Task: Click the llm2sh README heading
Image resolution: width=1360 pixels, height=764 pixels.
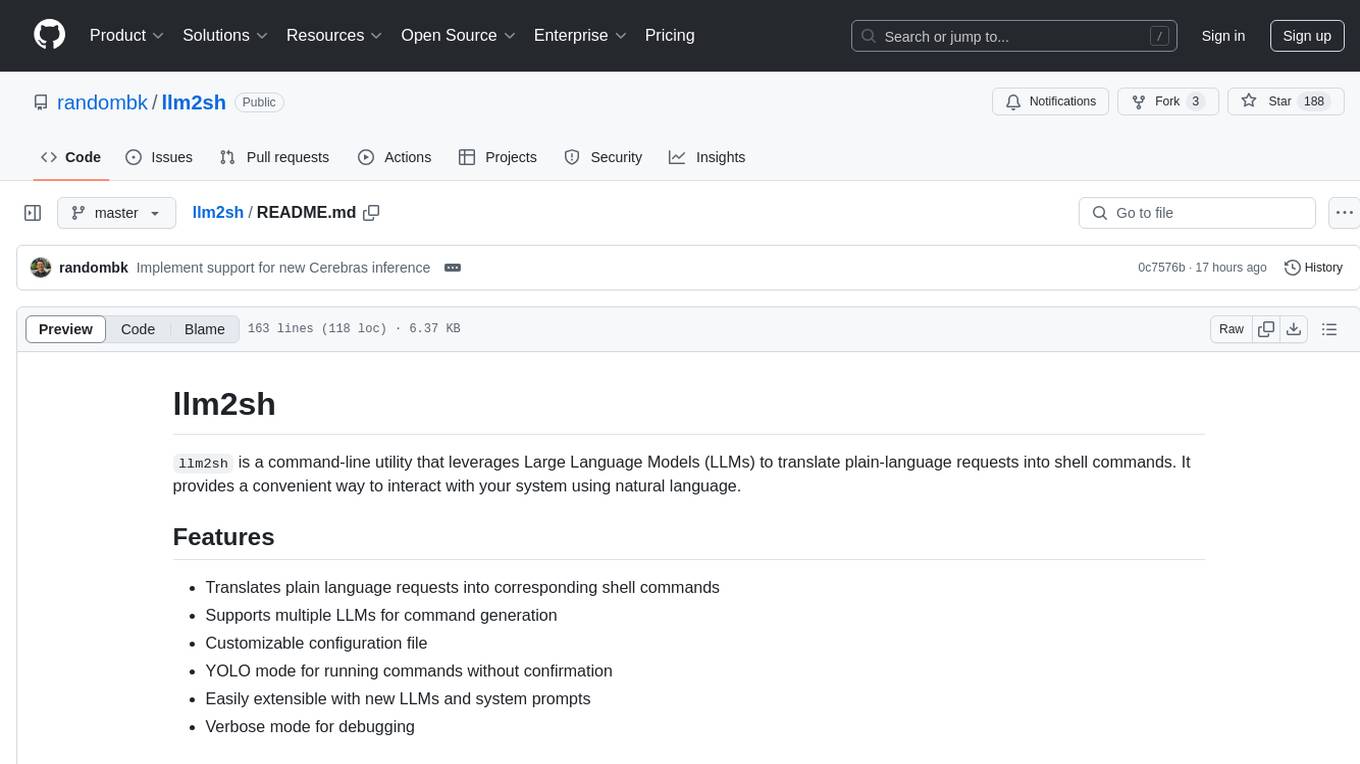Action: point(224,404)
